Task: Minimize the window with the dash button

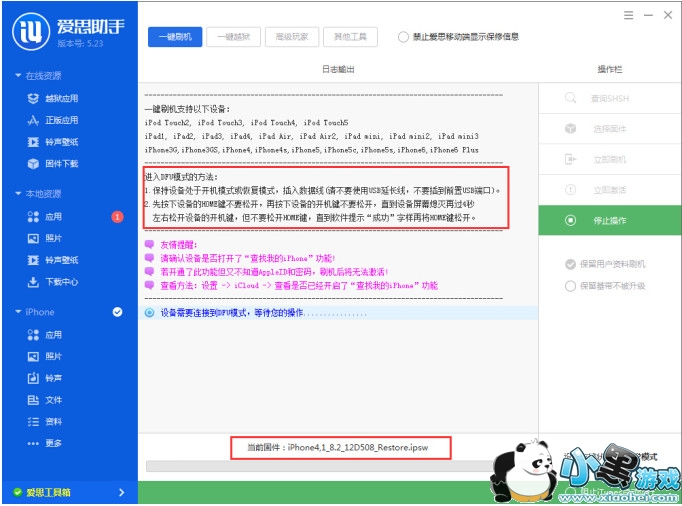Action: click(x=649, y=16)
